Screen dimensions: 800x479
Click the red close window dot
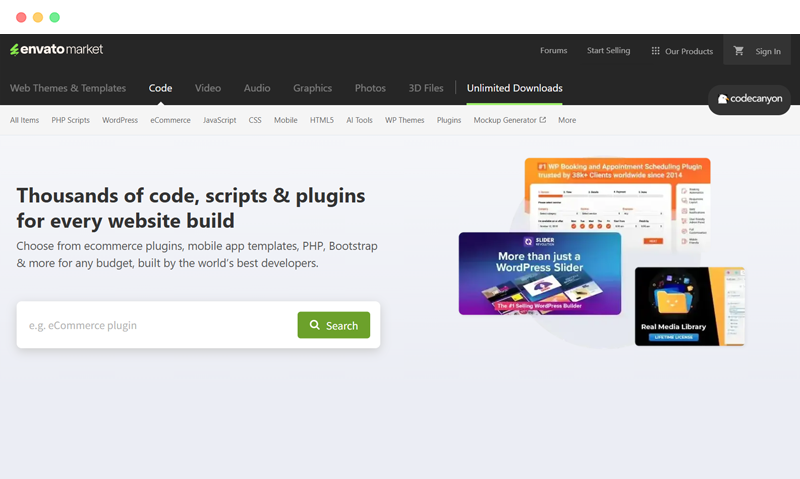pyautogui.click(x=21, y=17)
